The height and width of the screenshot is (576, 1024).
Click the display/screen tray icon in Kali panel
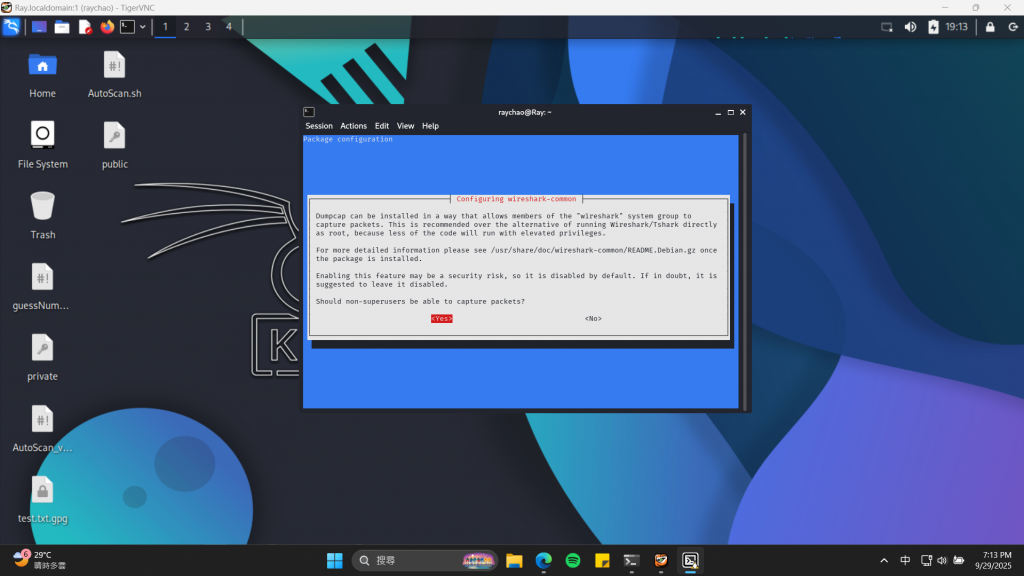pyautogui.click(x=887, y=27)
